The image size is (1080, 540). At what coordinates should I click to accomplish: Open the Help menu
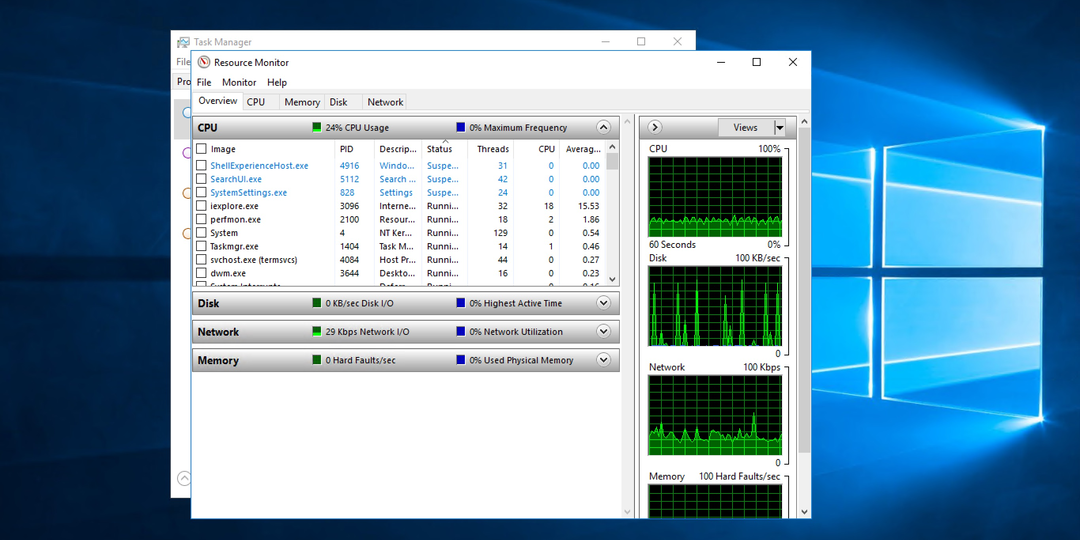click(x=277, y=82)
